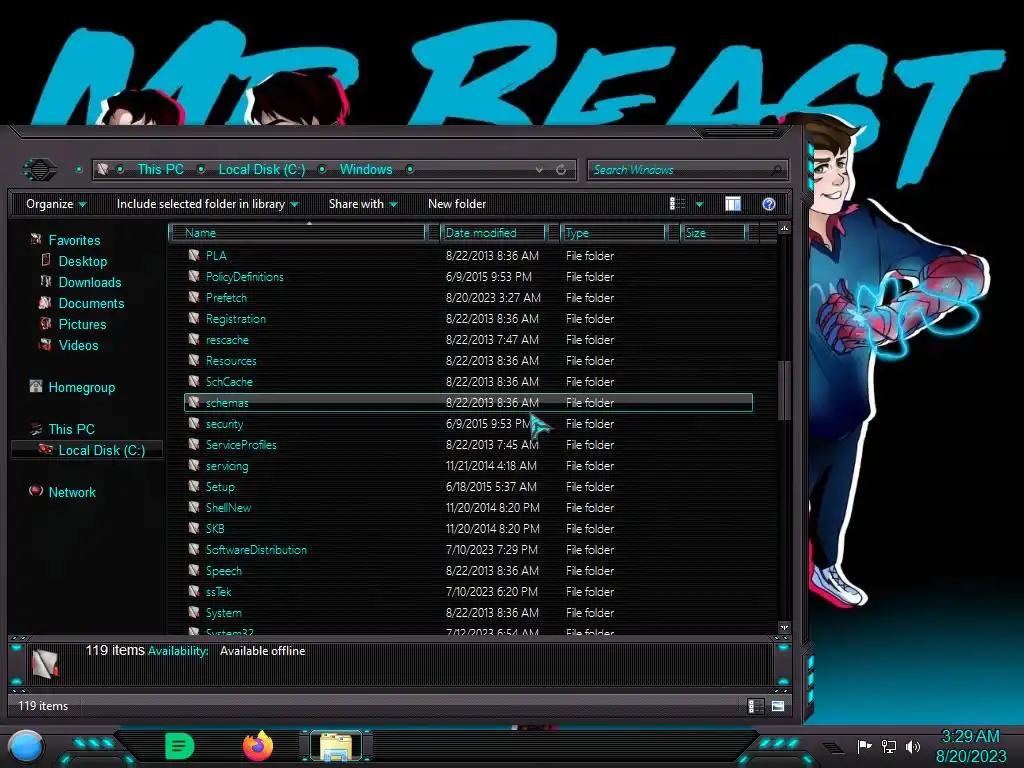
Task: Select the SKB folder icon
Action: (194, 528)
